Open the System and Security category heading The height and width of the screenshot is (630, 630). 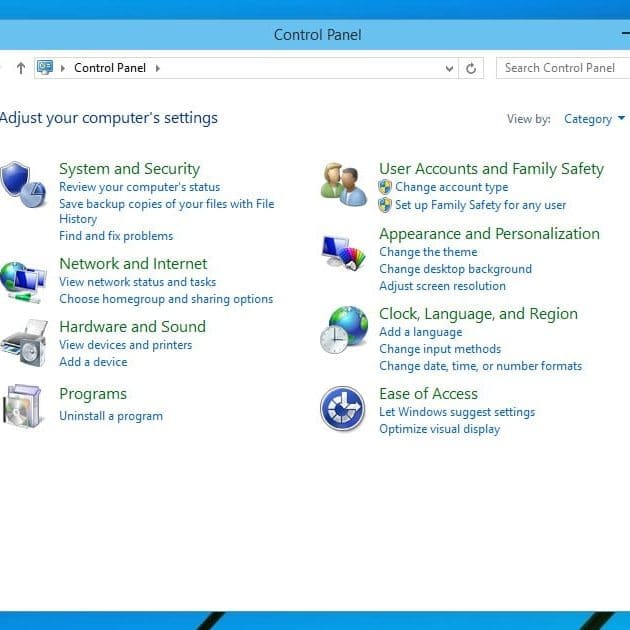129,169
